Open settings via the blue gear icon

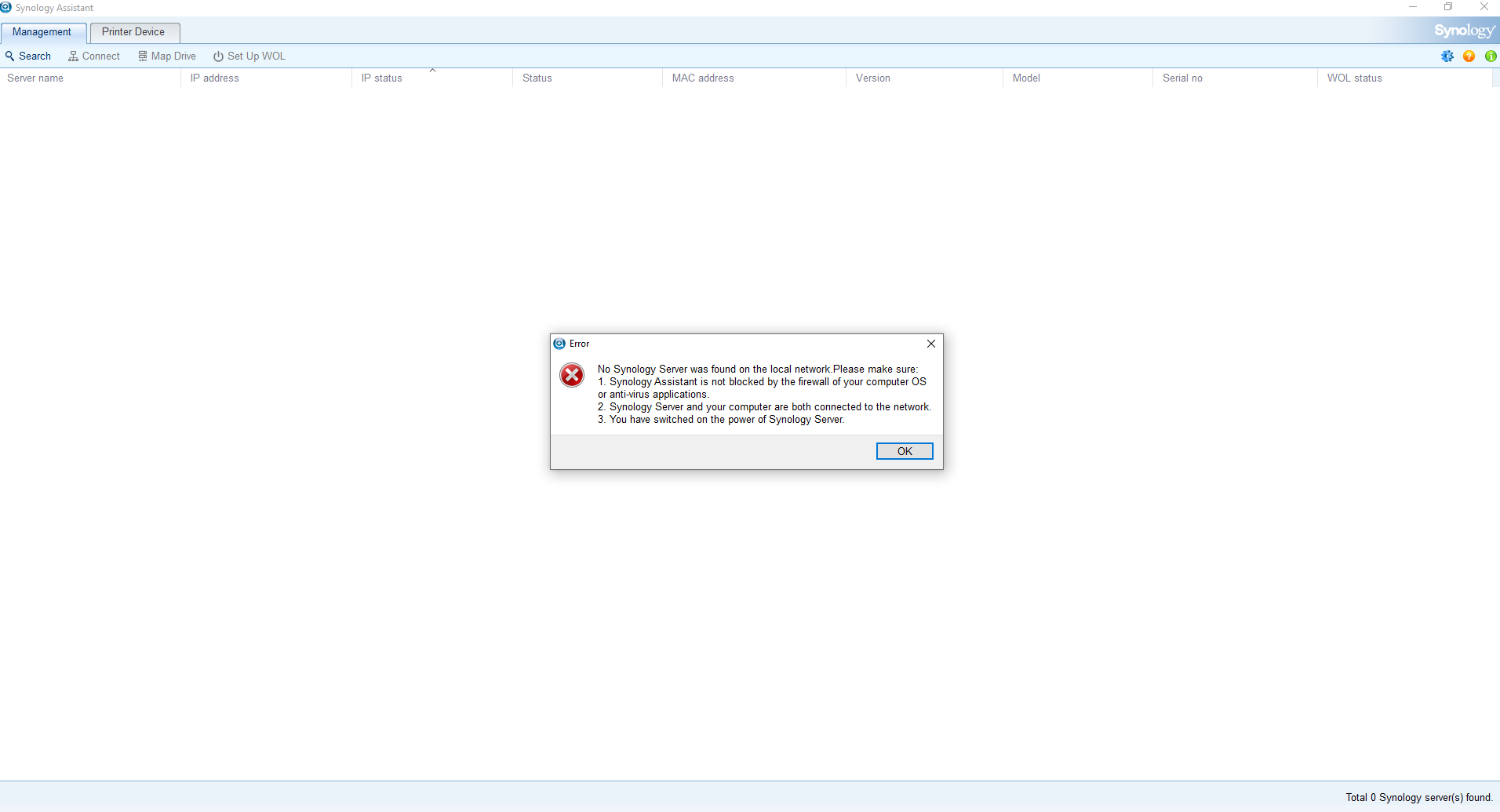pos(1447,56)
